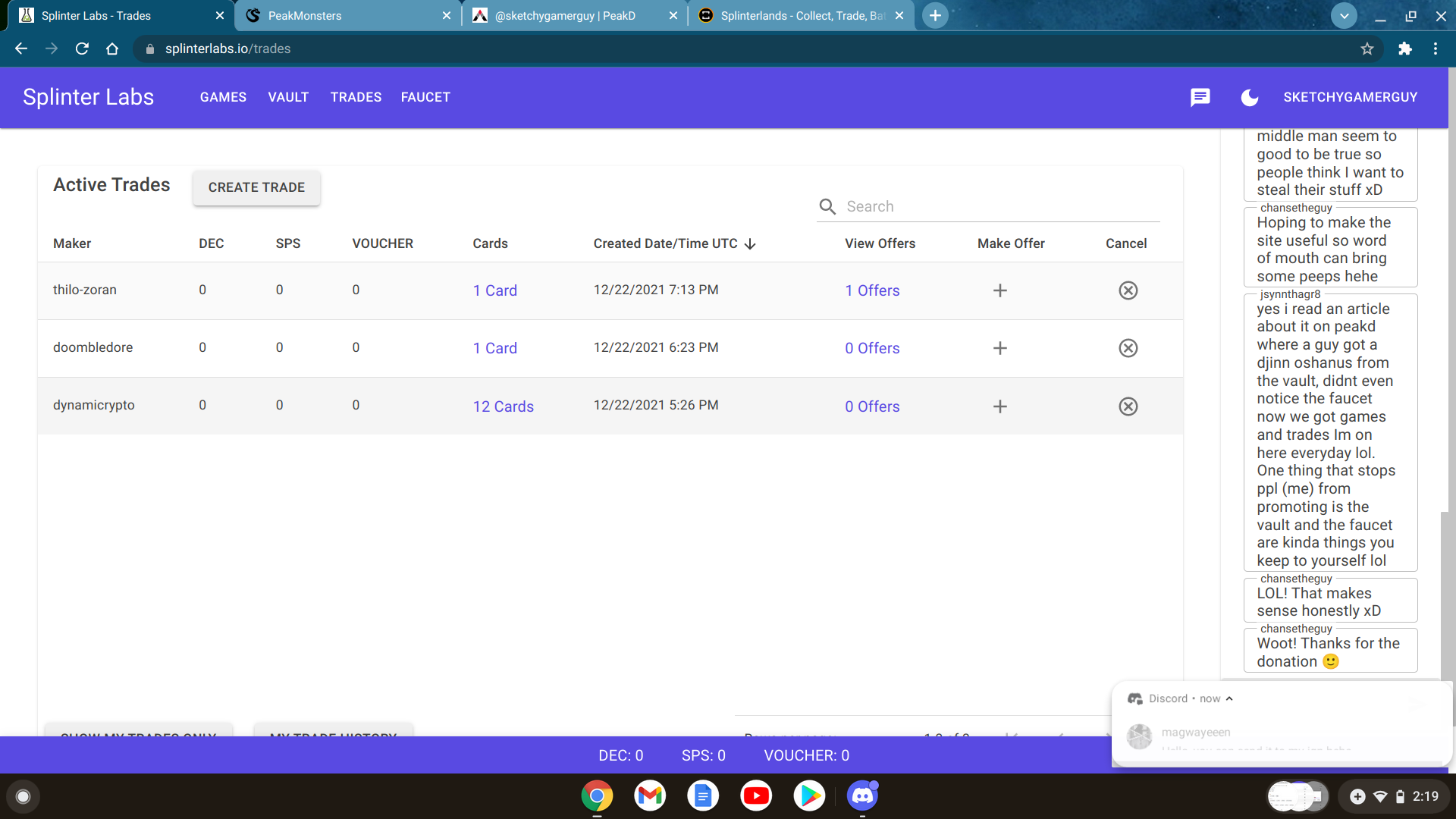Open the ChromeOS launcher button
The width and height of the screenshot is (1456, 819).
pyautogui.click(x=23, y=796)
